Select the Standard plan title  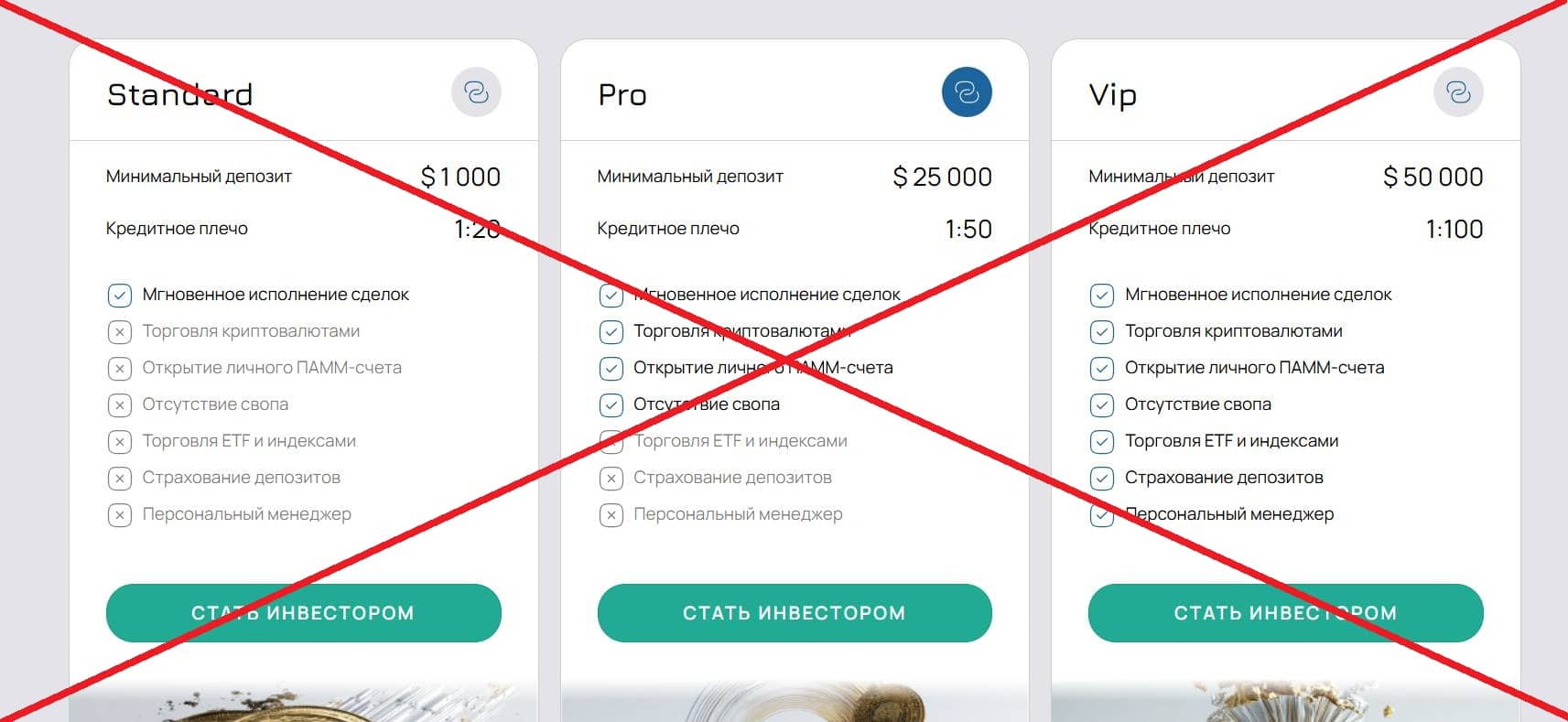click(x=180, y=94)
